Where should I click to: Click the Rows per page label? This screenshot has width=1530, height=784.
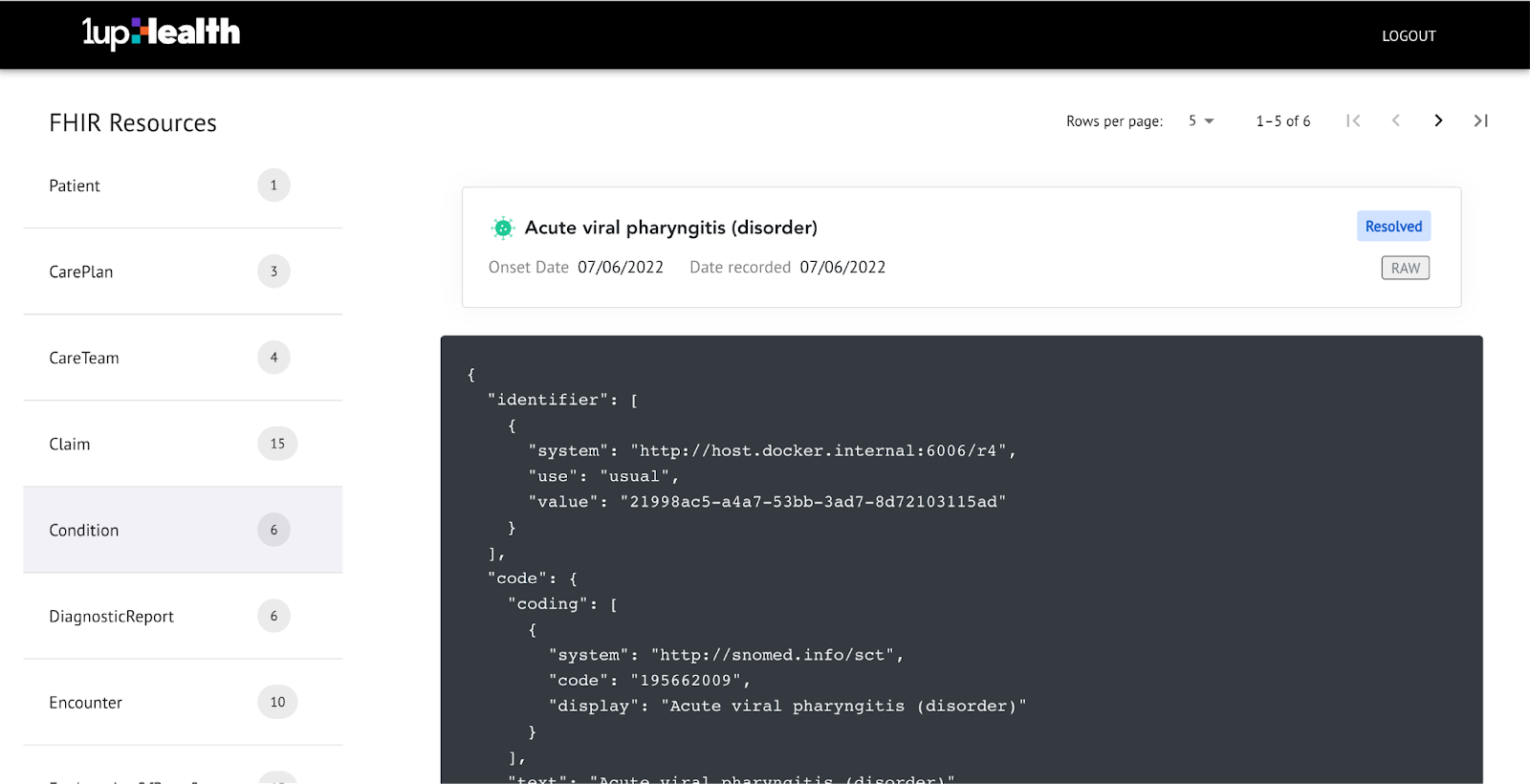click(1114, 121)
